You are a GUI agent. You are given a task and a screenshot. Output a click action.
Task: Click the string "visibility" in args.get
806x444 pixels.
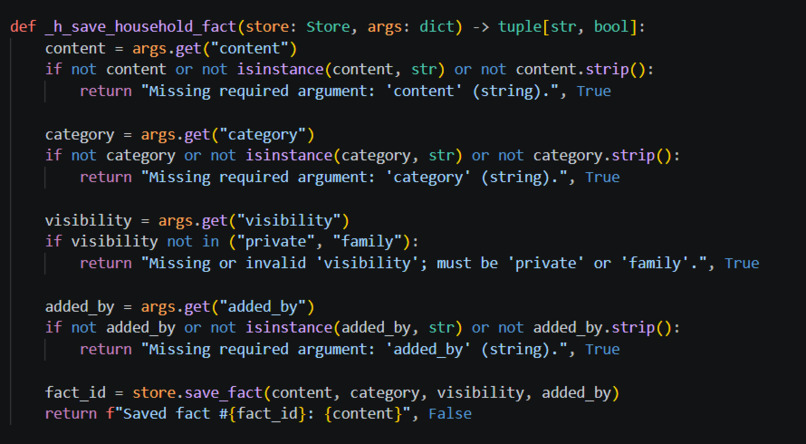[289, 220]
